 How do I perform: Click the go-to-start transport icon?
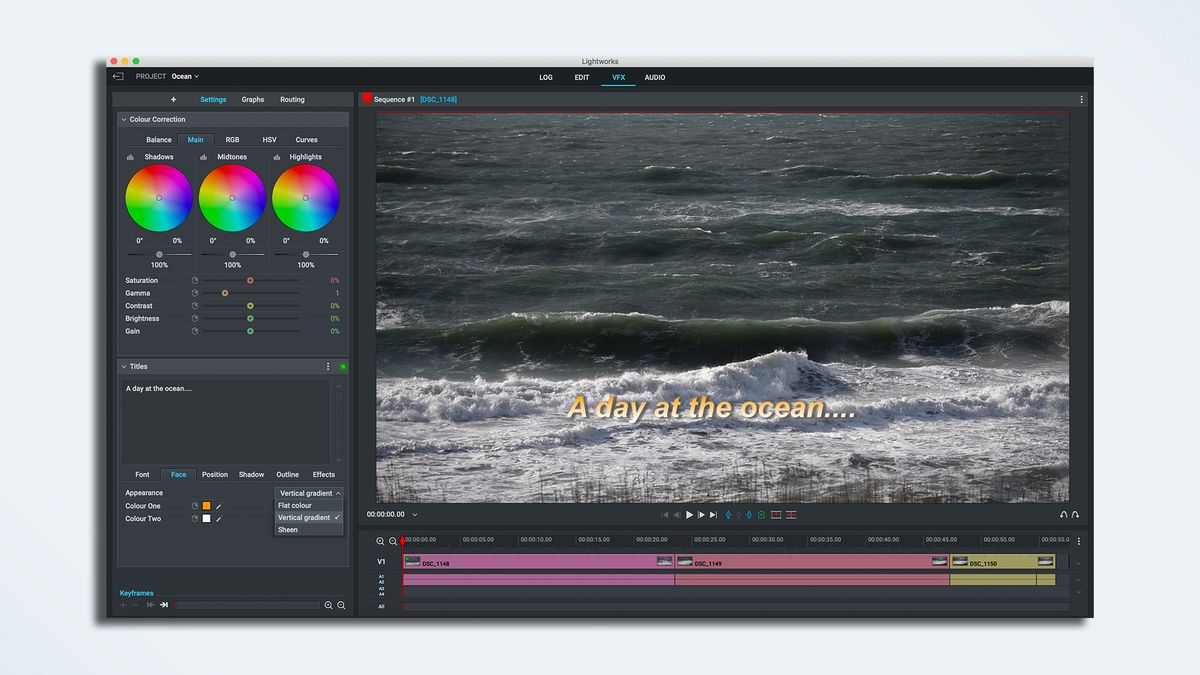pyautogui.click(x=664, y=514)
